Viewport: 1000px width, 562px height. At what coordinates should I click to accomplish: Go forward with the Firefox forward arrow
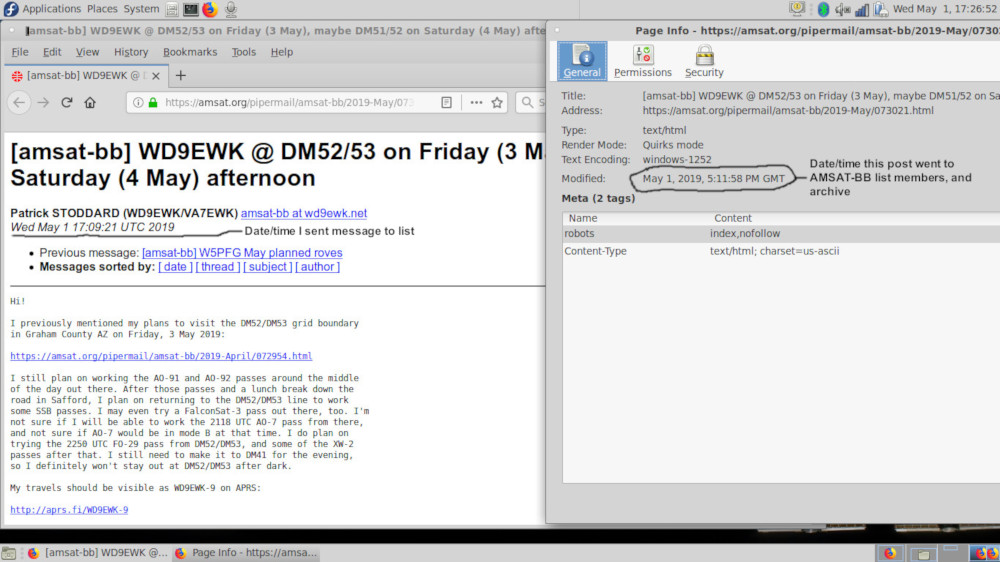coord(43,102)
